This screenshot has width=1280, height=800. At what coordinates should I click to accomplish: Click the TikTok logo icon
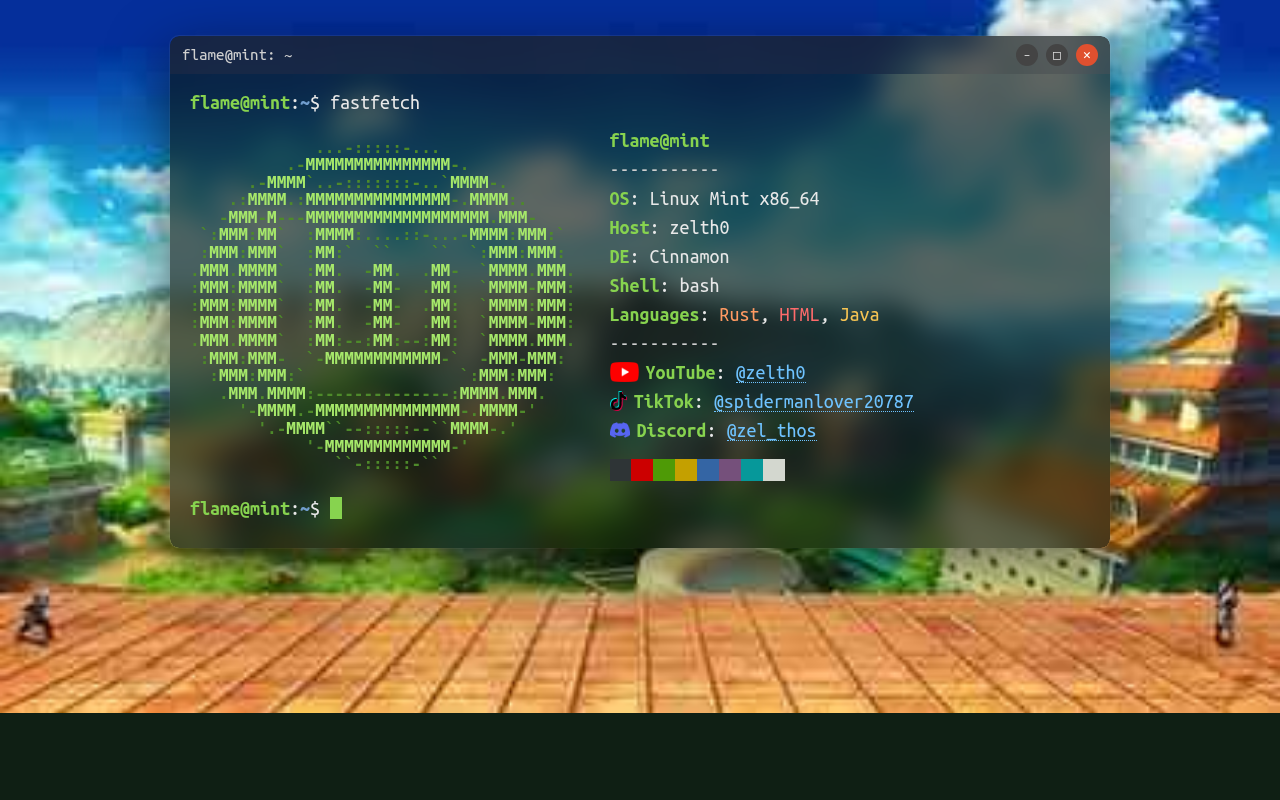[x=618, y=401]
